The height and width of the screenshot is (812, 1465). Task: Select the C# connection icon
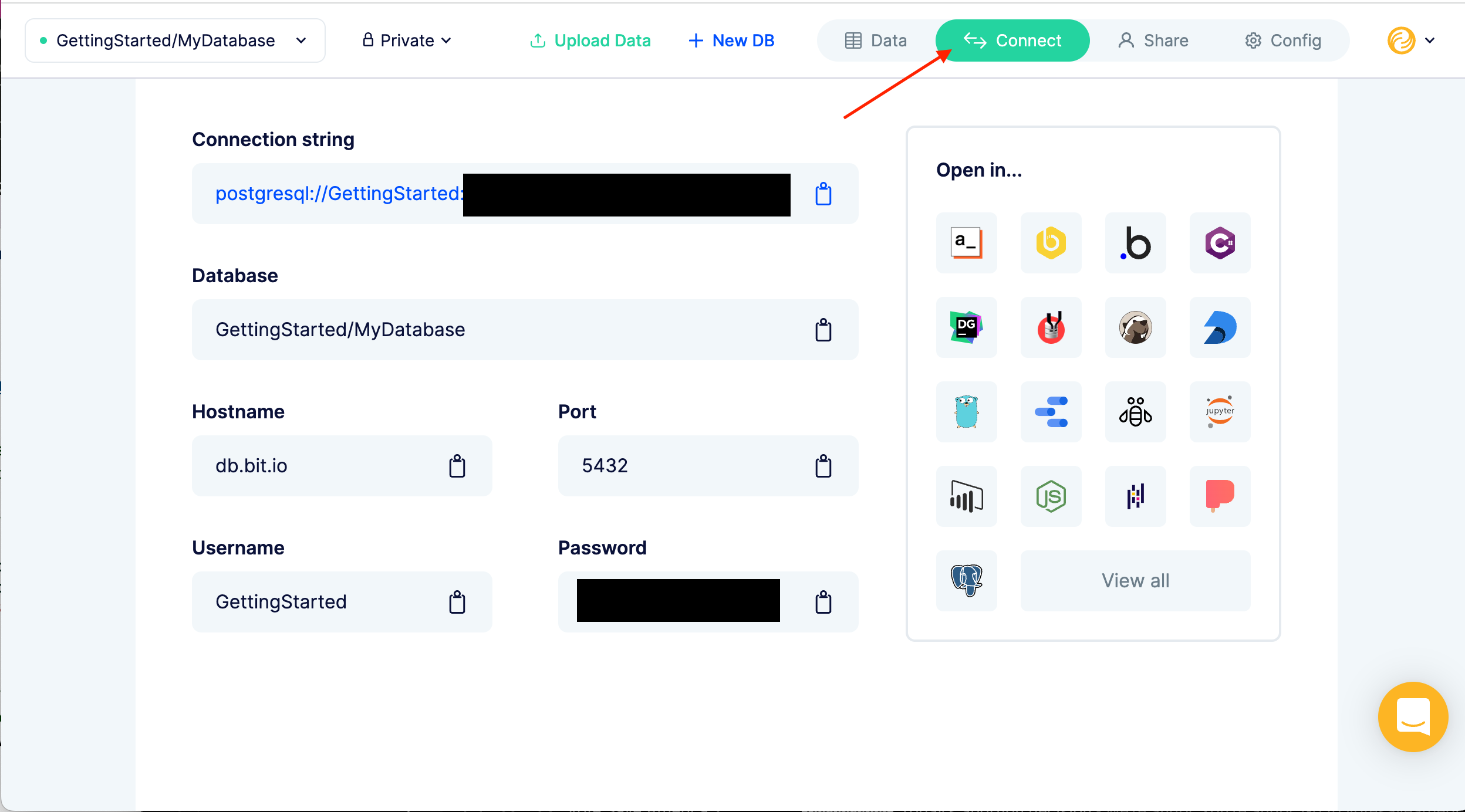(x=1220, y=243)
